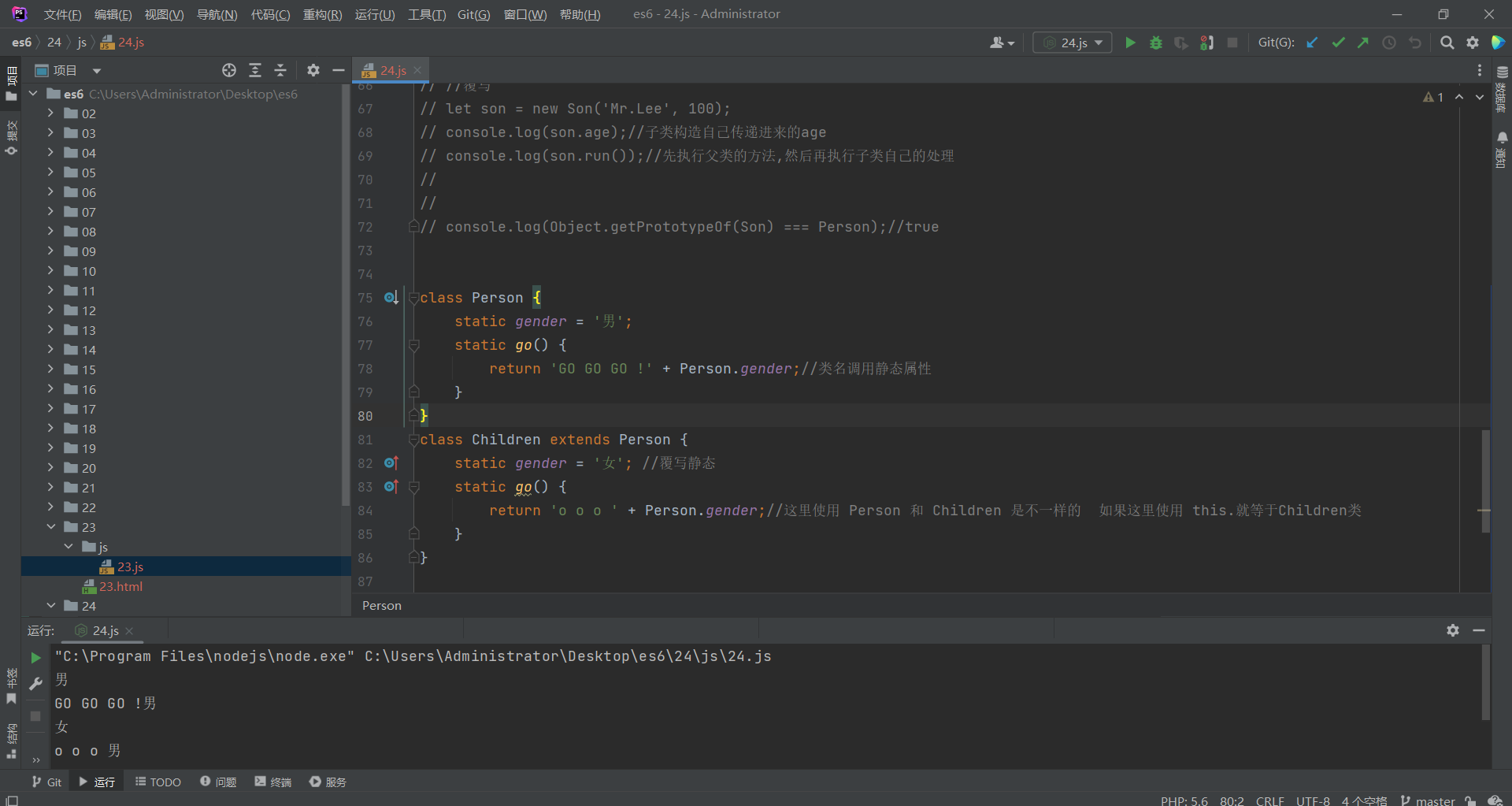Open 终端 terminal tool window
Screen dimensions: 1512x806
[x=273, y=782]
